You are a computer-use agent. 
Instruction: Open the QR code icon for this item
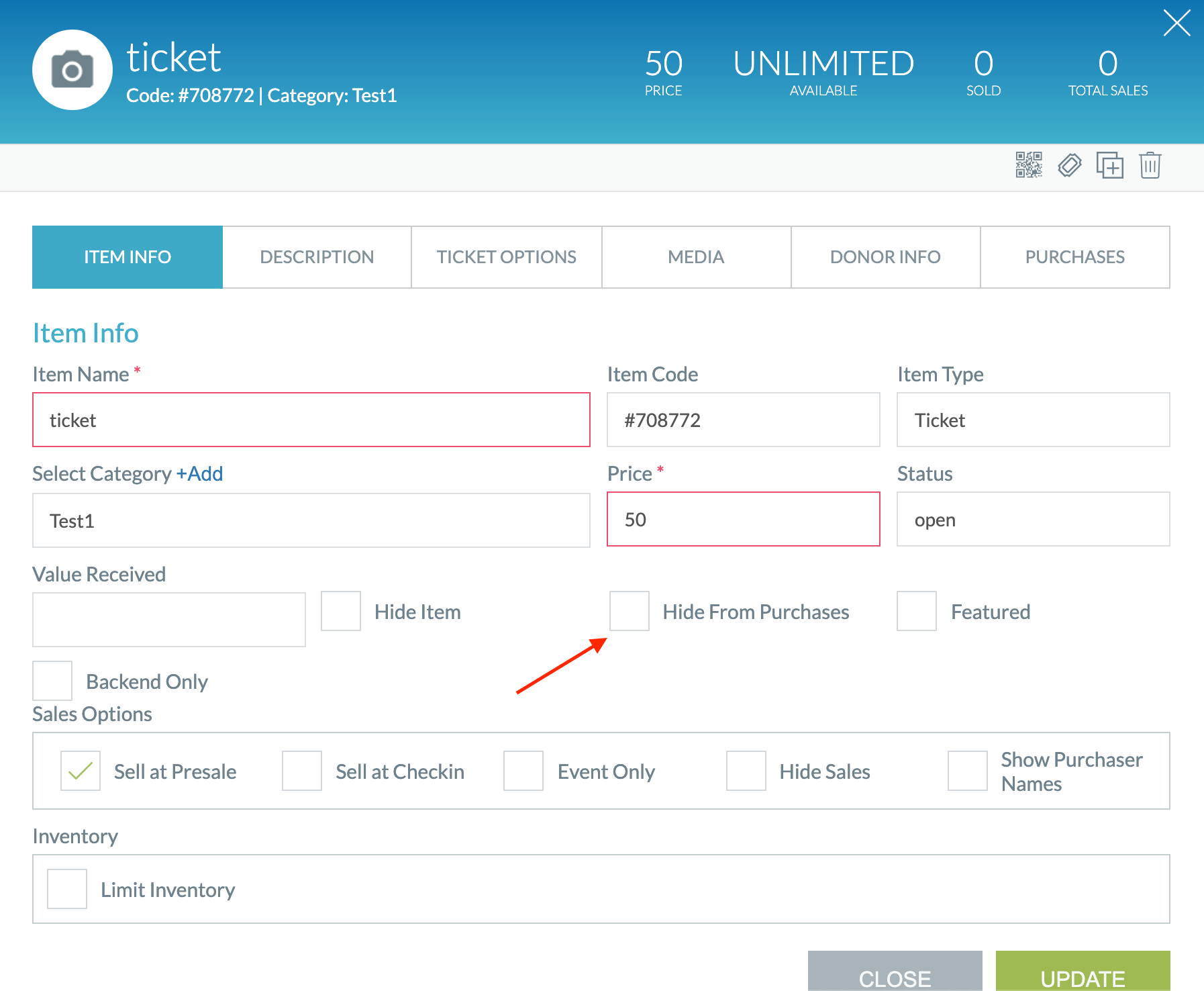pos(1029,165)
